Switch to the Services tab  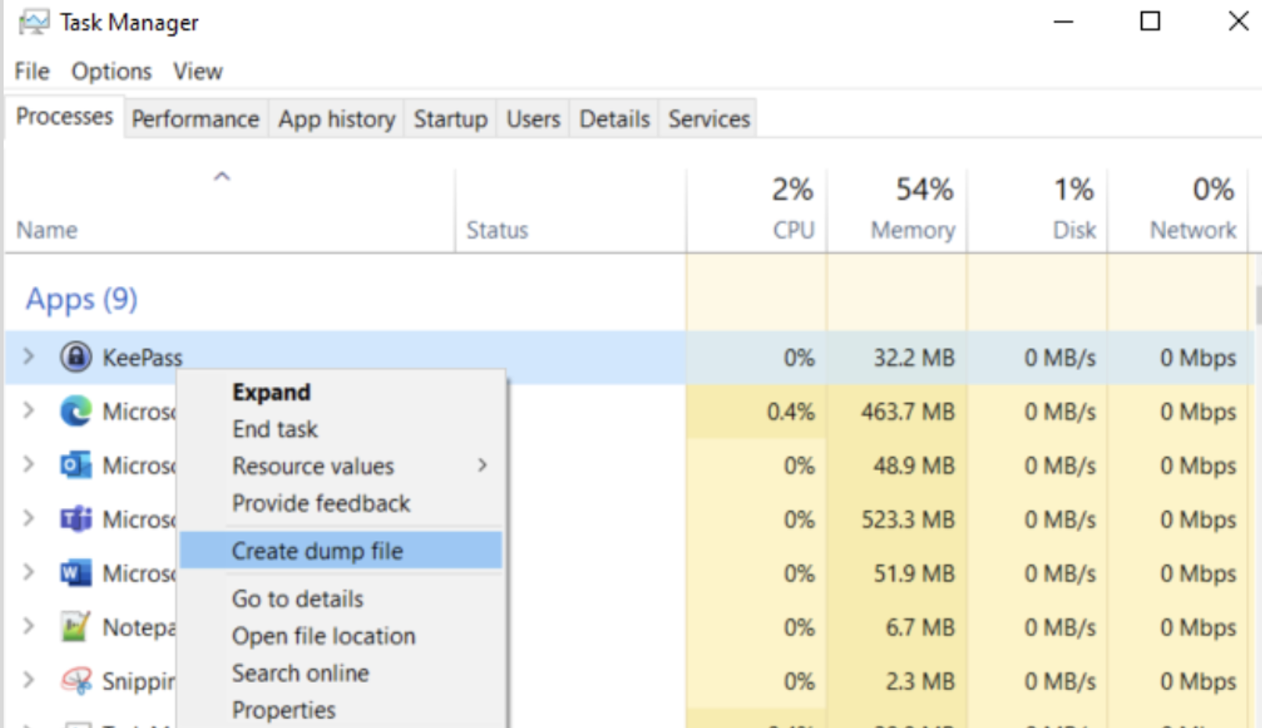(709, 119)
